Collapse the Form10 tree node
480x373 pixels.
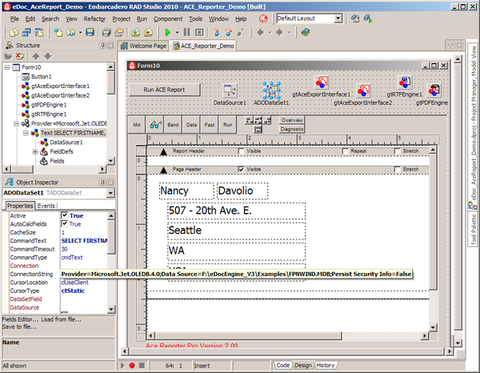7,67
